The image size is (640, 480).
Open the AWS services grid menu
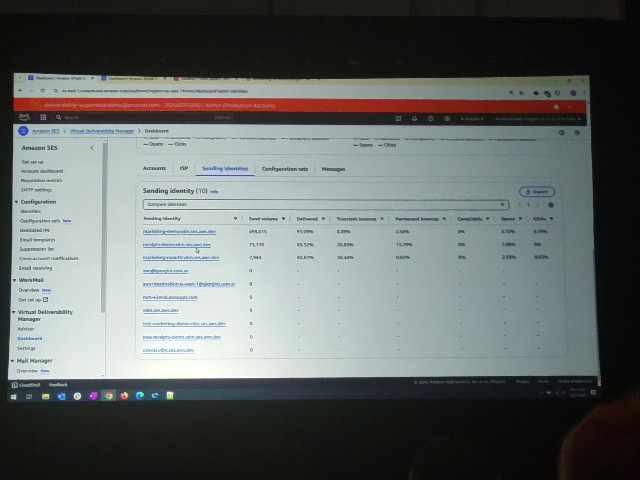[43, 117]
